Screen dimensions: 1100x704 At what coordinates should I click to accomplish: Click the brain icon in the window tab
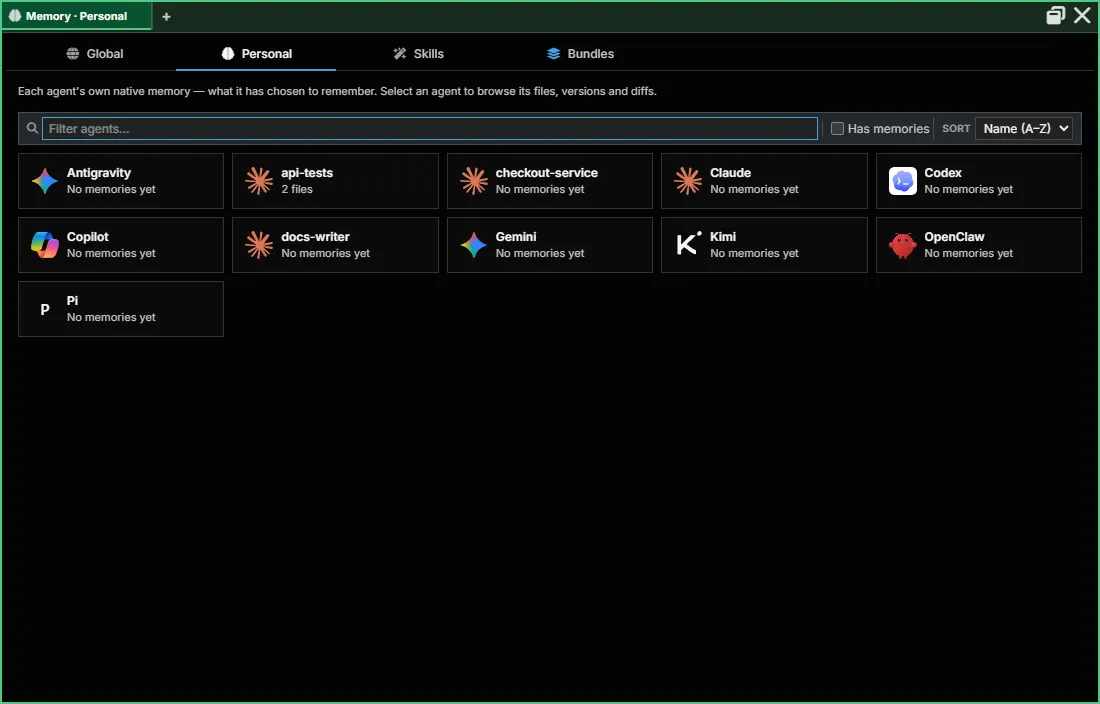[15, 16]
